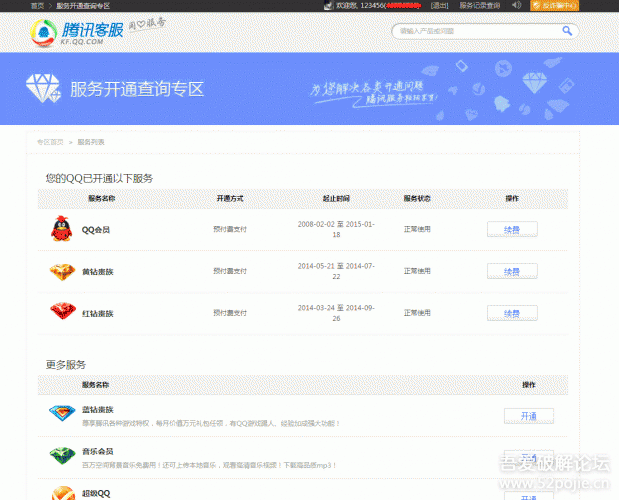Click the 服务列表 breadcrumb
Viewport: 619px width, 500px height.
(91, 142)
